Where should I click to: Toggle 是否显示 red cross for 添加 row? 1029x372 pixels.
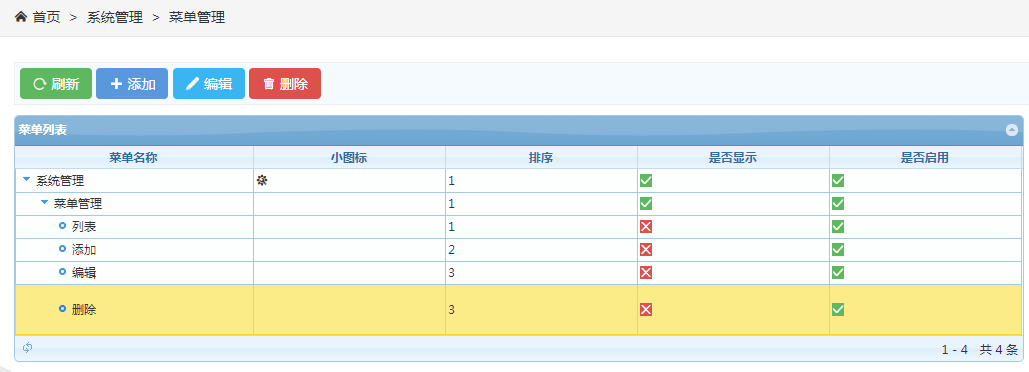(x=646, y=249)
